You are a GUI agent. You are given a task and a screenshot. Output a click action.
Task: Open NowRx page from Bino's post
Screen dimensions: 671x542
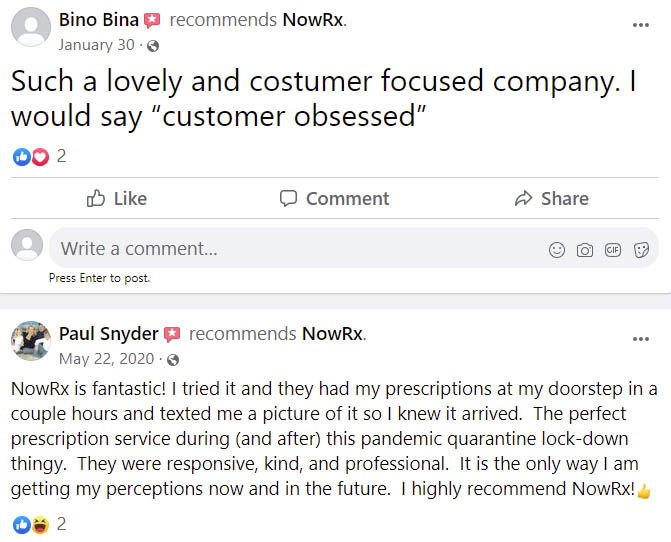318,19
